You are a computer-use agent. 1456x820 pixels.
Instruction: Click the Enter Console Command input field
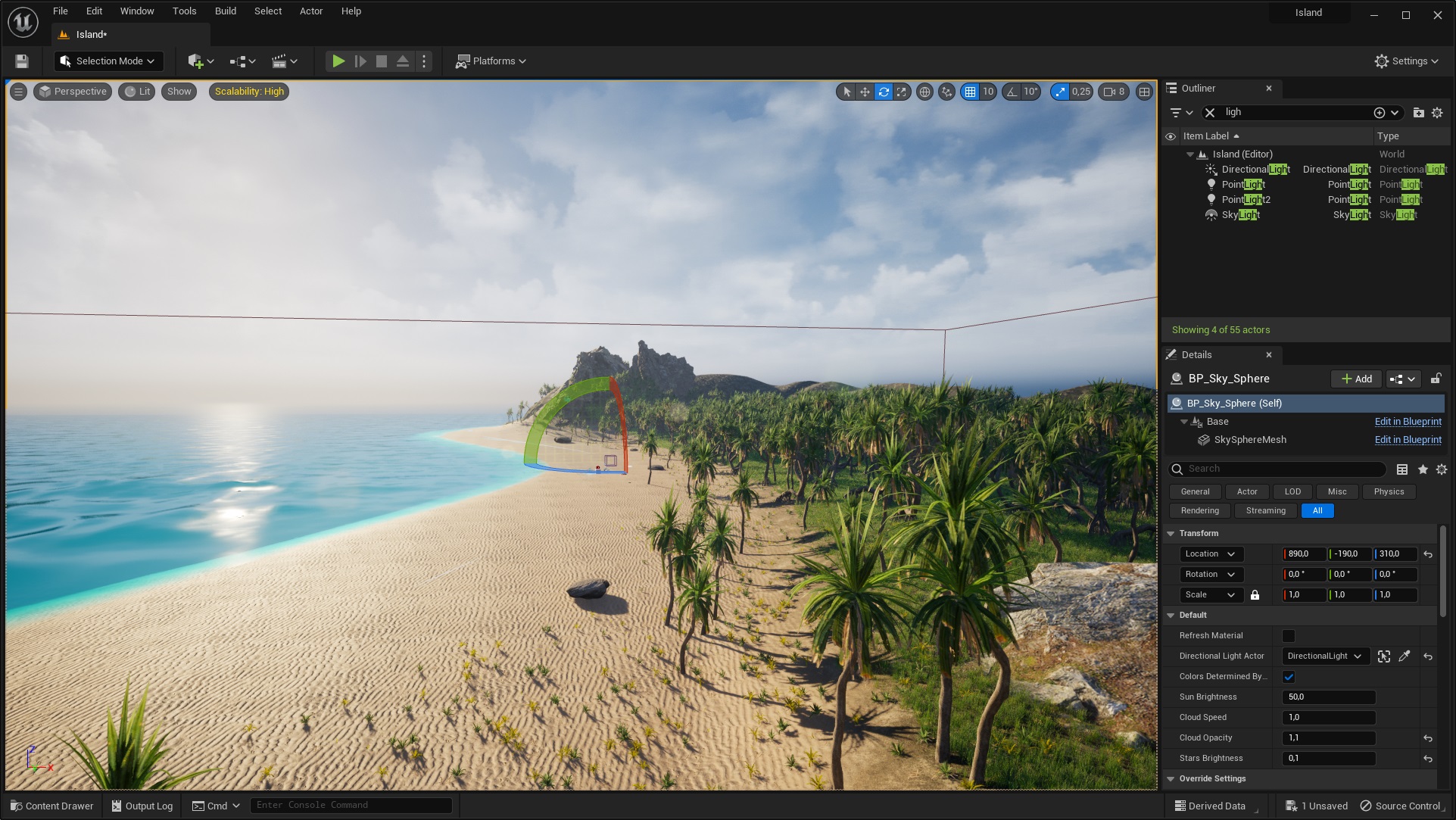(x=351, y=805)
